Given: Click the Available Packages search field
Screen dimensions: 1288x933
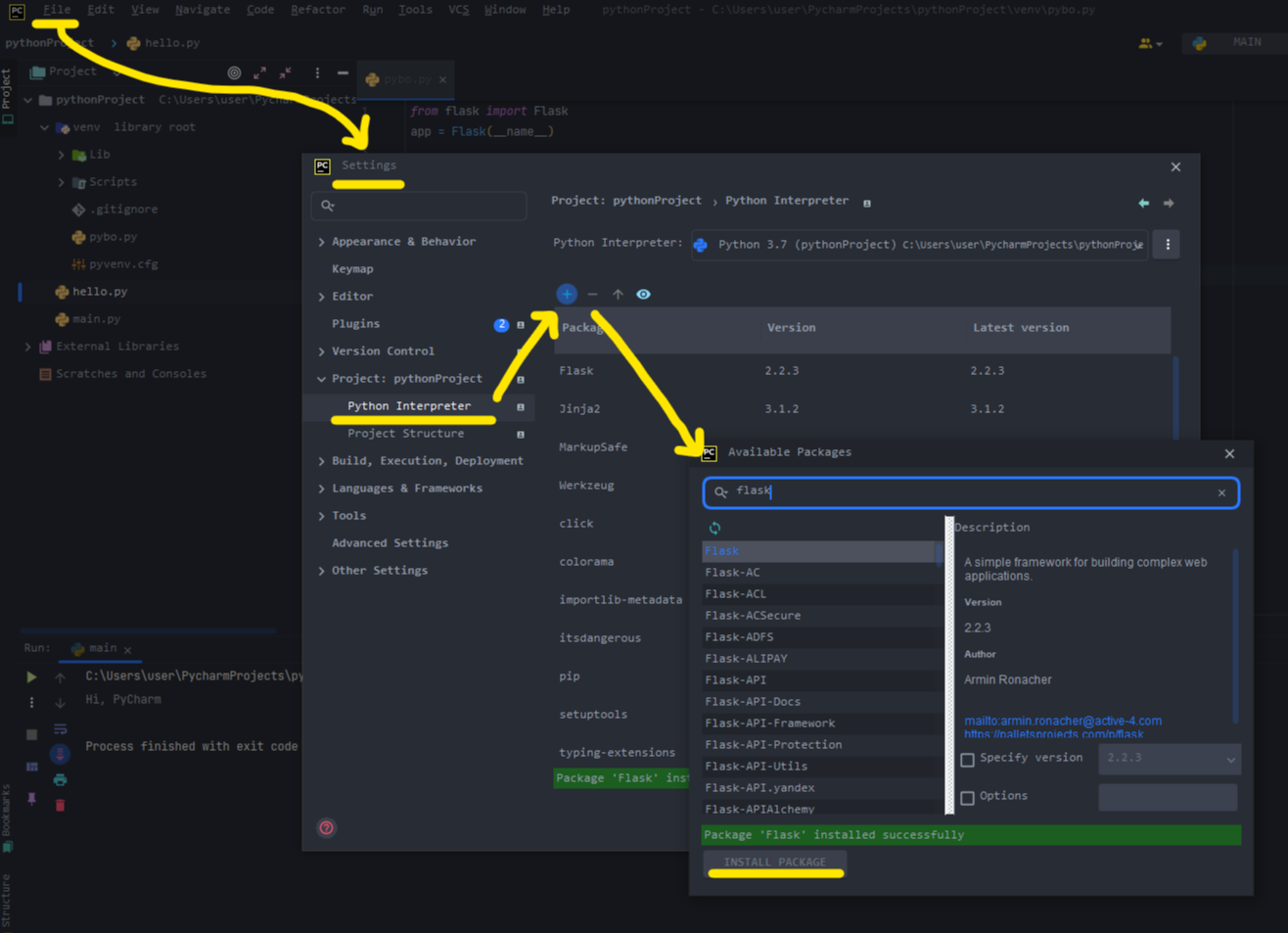Looking at the screenshot, I should point(971,492).
